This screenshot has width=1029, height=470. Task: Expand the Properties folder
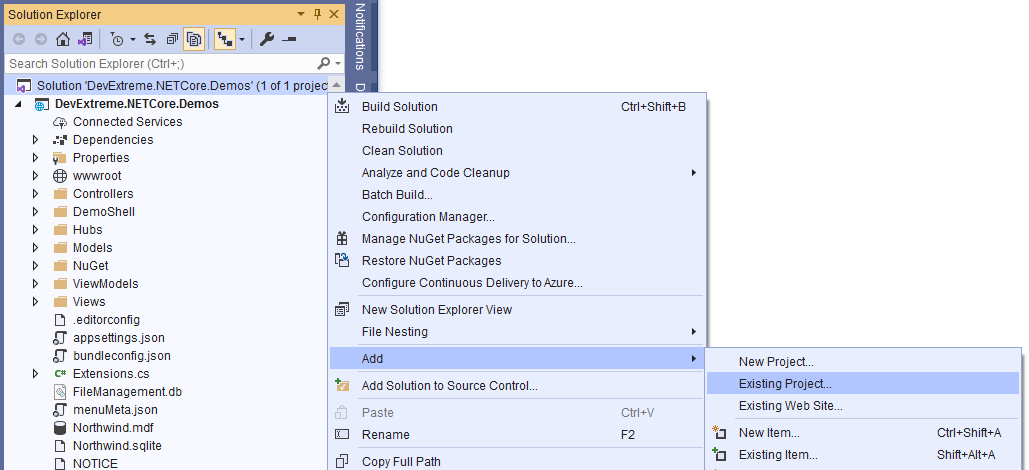[x=35, y=158]
